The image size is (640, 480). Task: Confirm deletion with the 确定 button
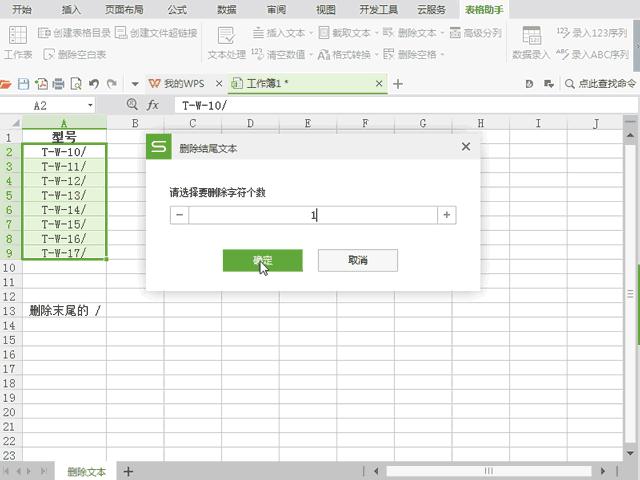[262, 260]
